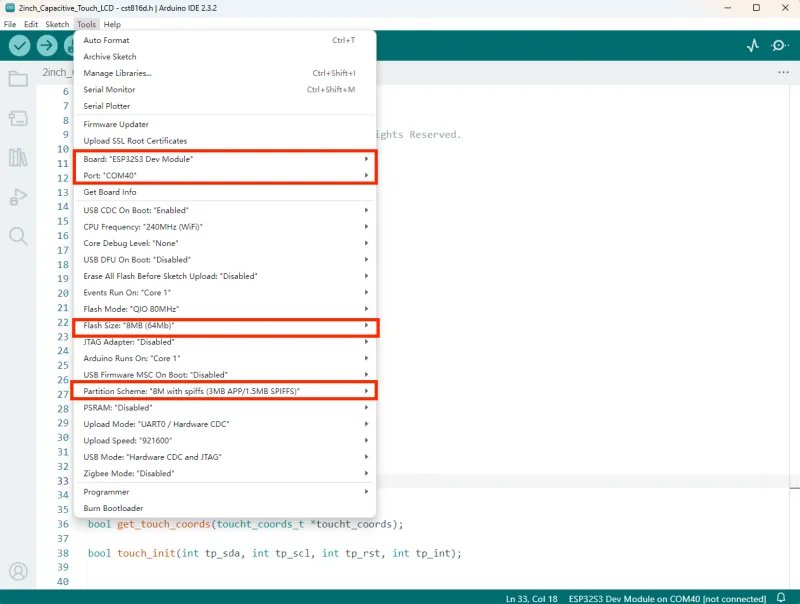Select Archive Sketch menu entry
This screenshot has width=800, height=604.
pyautogui.click(x=224, y=57)
